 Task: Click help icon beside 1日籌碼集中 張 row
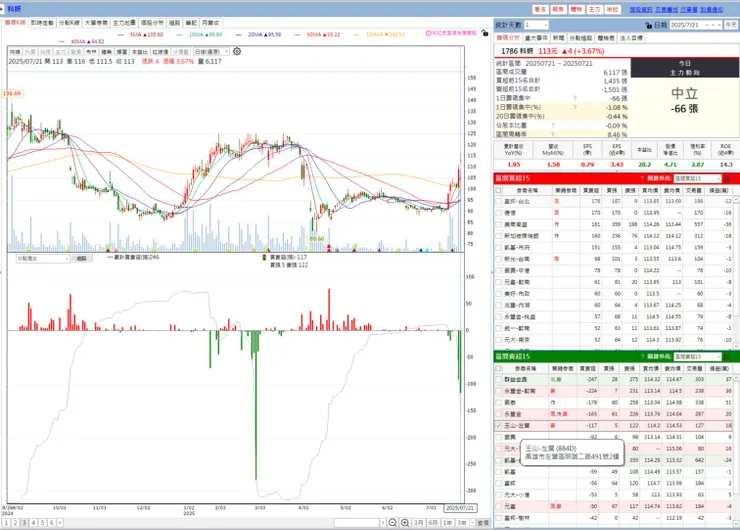coord(575,98)
